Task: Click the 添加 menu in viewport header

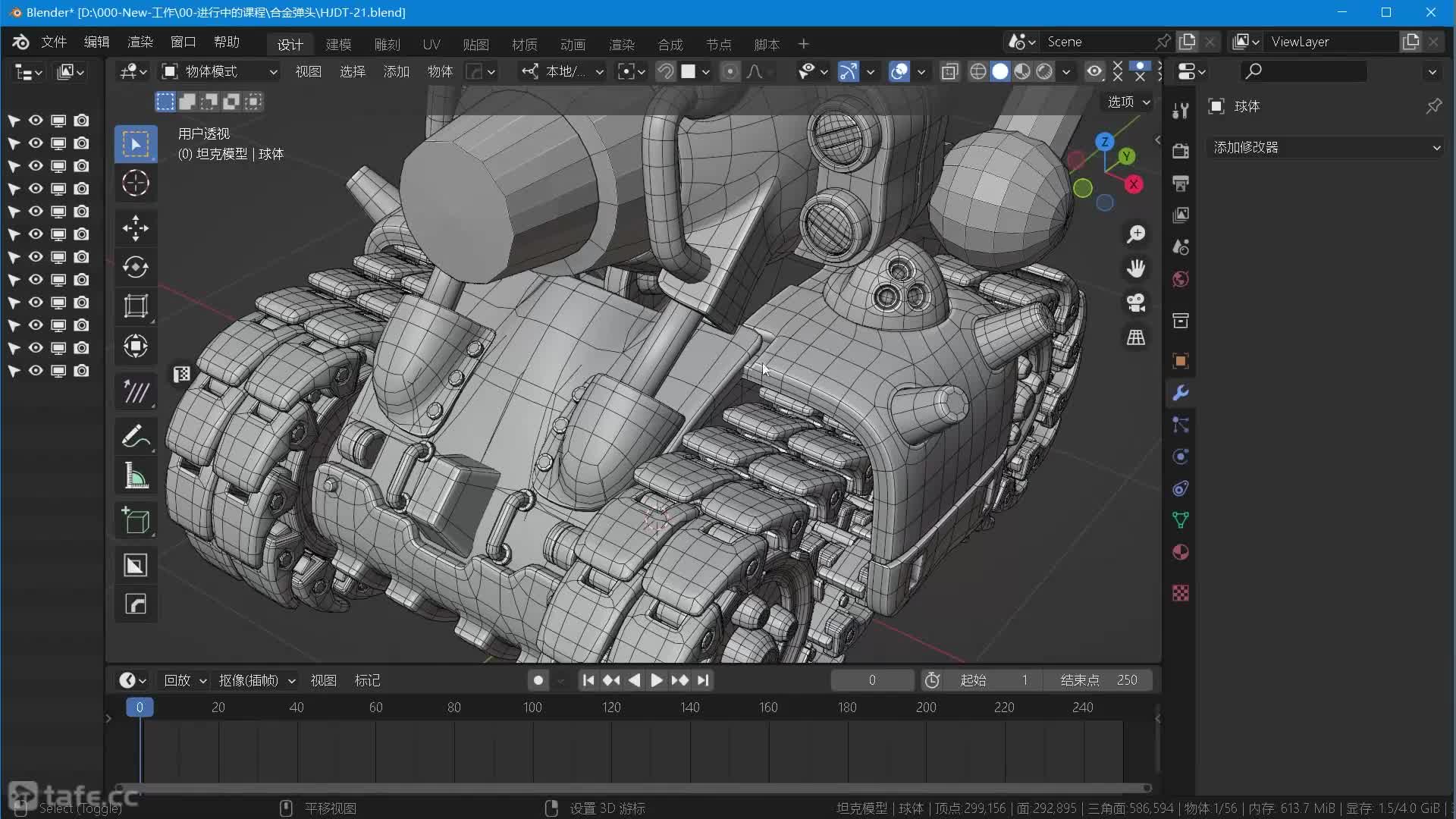Action: (396, 71)
